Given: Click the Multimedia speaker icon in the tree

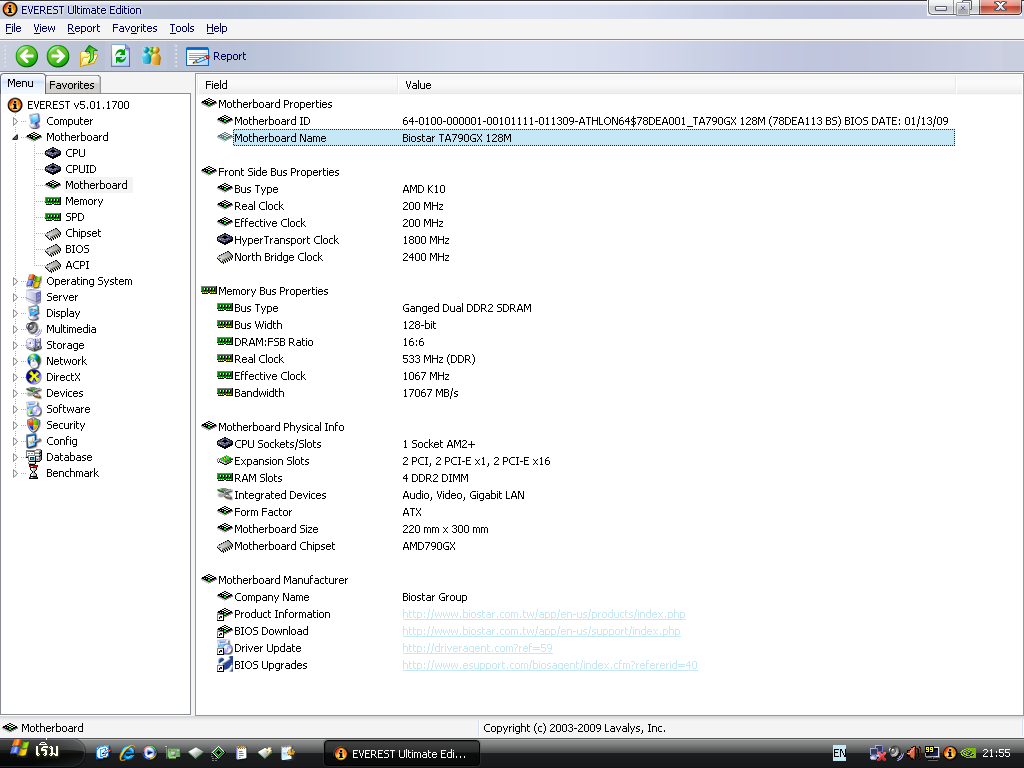Looking at the screenshot, I should click(x=34, y=329).
